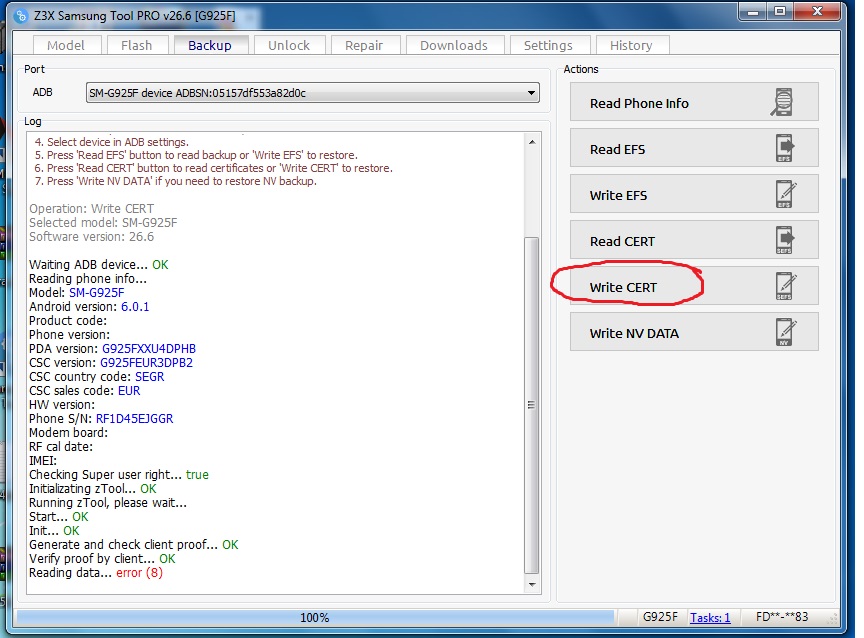
Task: Click 'Generate and check client proof... OK' line
Action: coord(133,545)
